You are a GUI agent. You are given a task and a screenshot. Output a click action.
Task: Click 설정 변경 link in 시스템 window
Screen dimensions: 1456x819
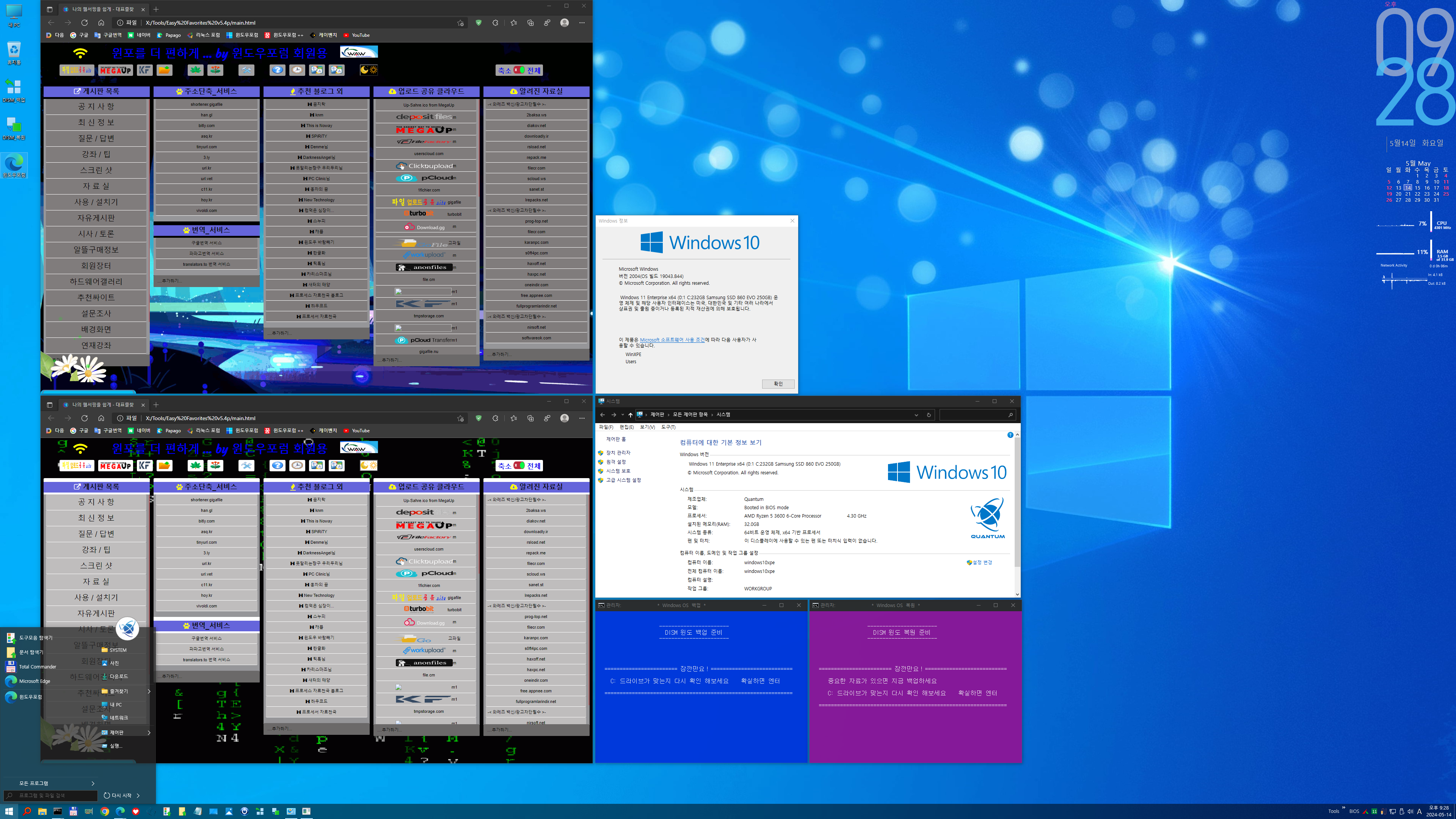pyautogui.click(x=979, y=562)
